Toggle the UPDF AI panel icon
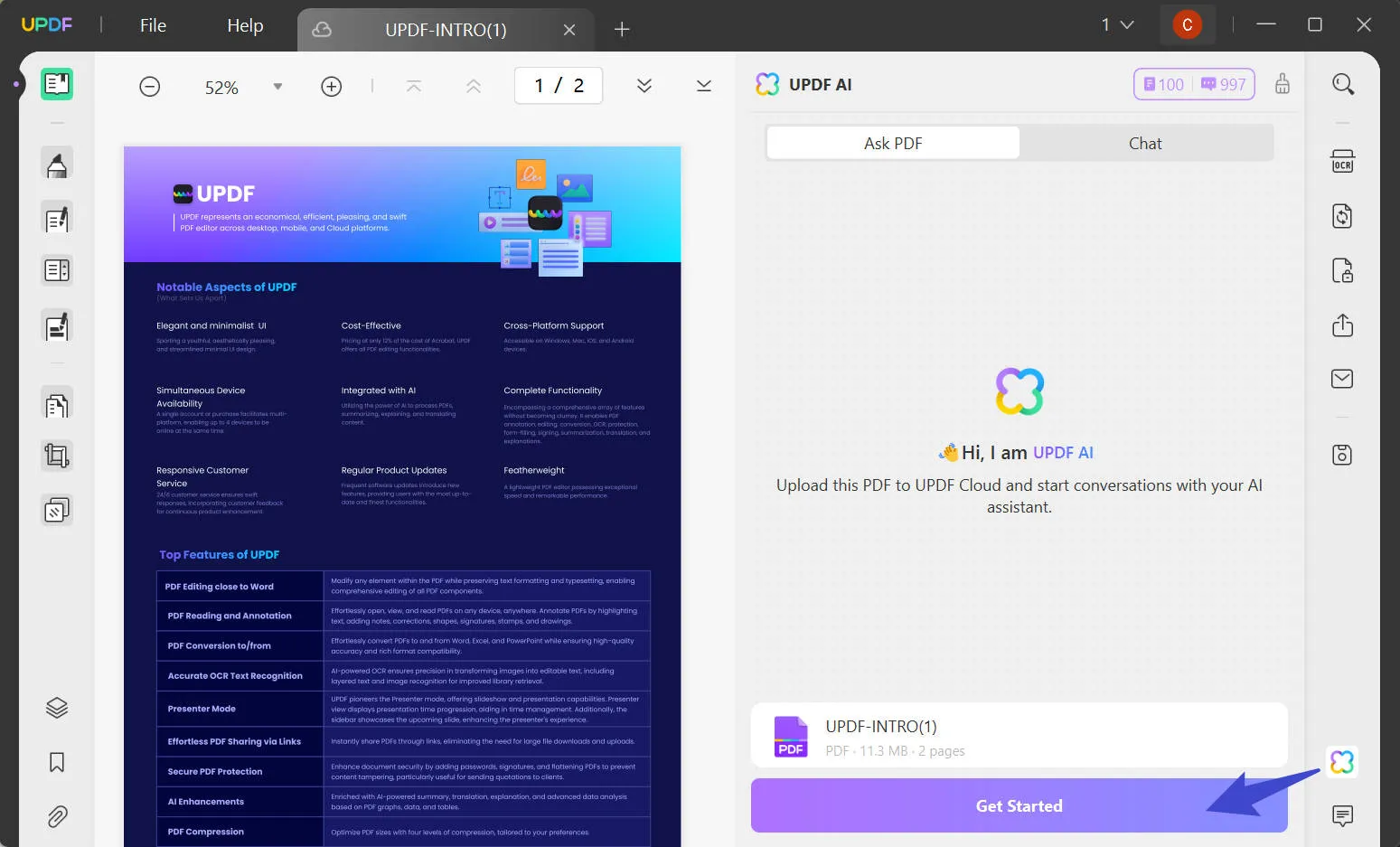 [1343, 762]
